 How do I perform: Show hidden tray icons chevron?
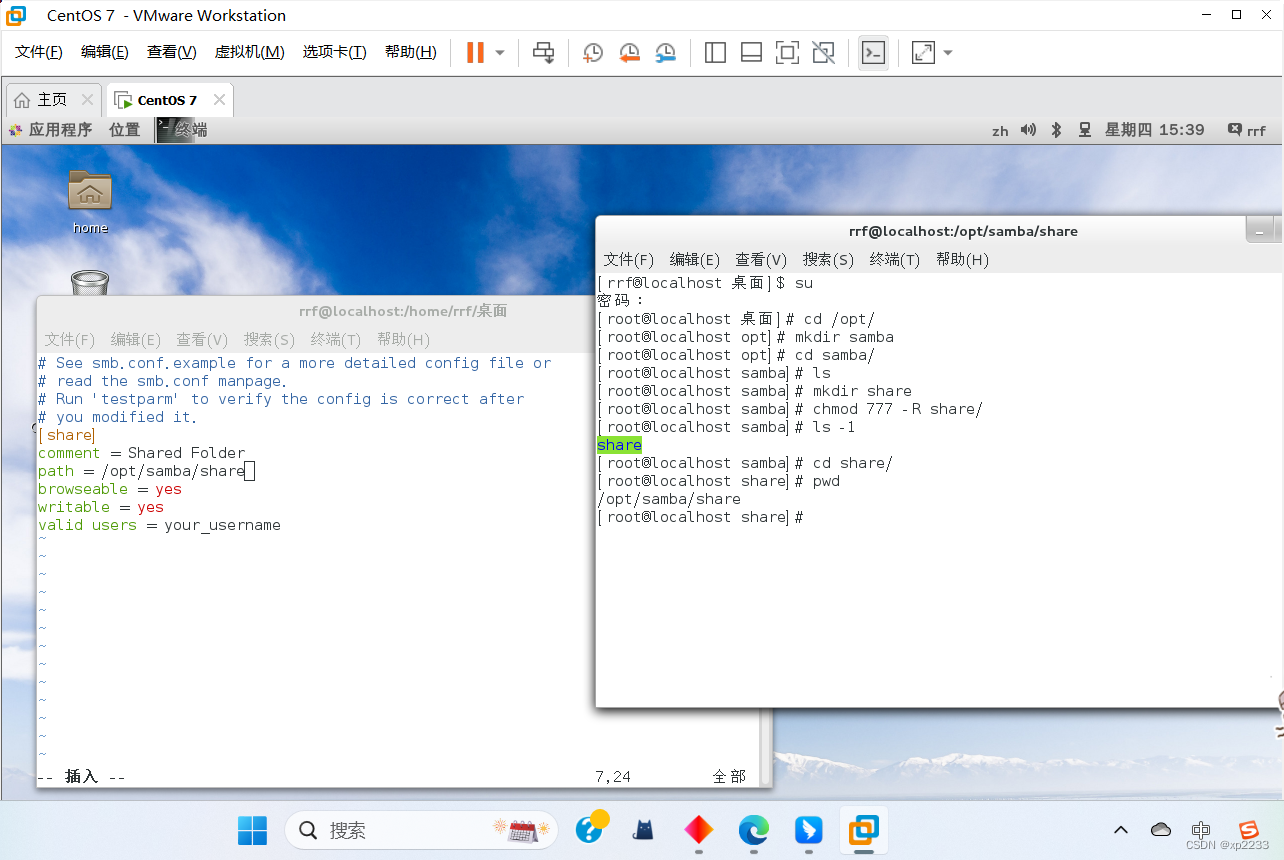click(1121, 830)
